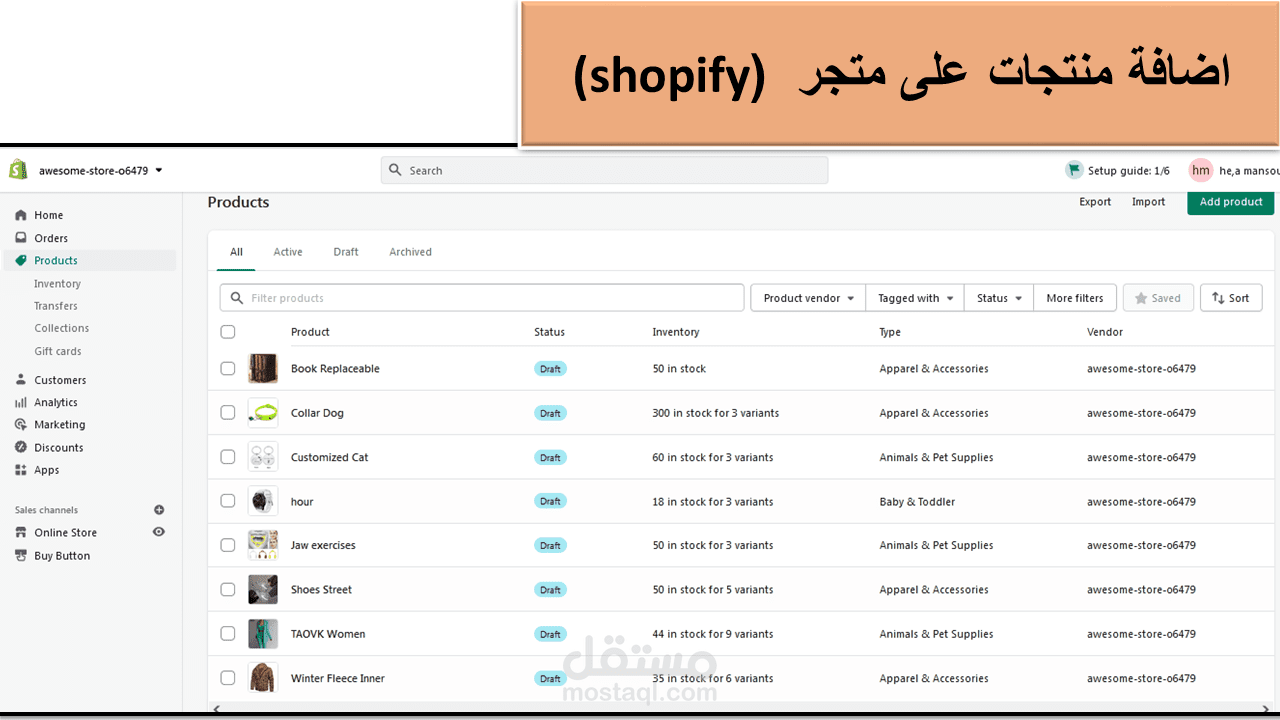Open Shoes Street product thumbnail

click(x=263, y=589)
